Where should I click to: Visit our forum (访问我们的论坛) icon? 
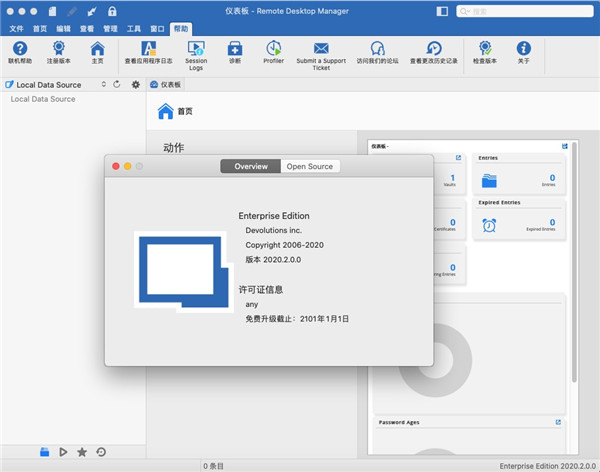coord(377,52)
